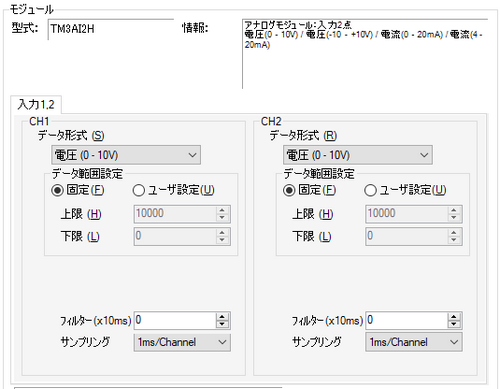This screenshot has width=500, height=389.
Task: Decrease CH1 filter value with down arrow
Action: click(x=222, y=324)
